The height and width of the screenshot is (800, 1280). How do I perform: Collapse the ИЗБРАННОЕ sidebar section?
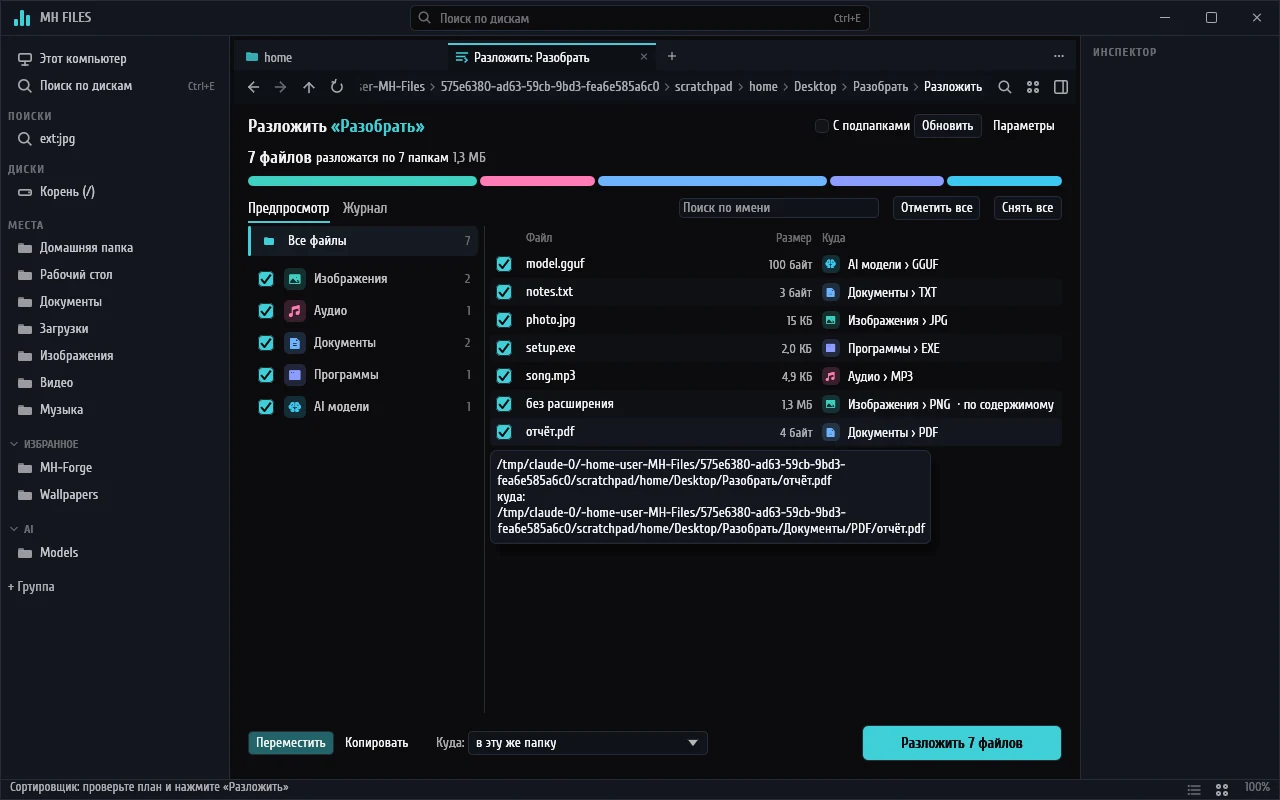[46, 444]
